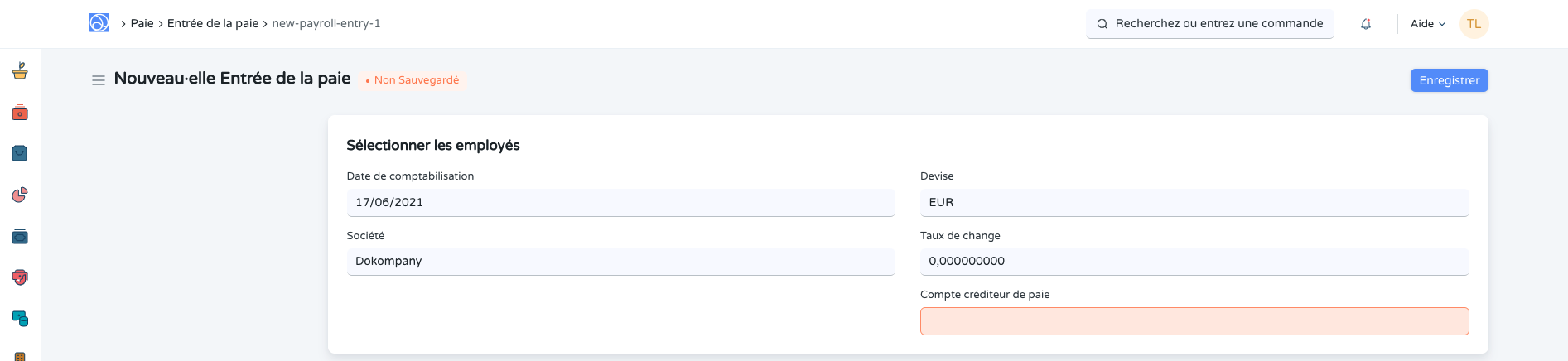Open the teal database sidebar icon
The width and height of the screenshot is (1568, 361).
20,319
